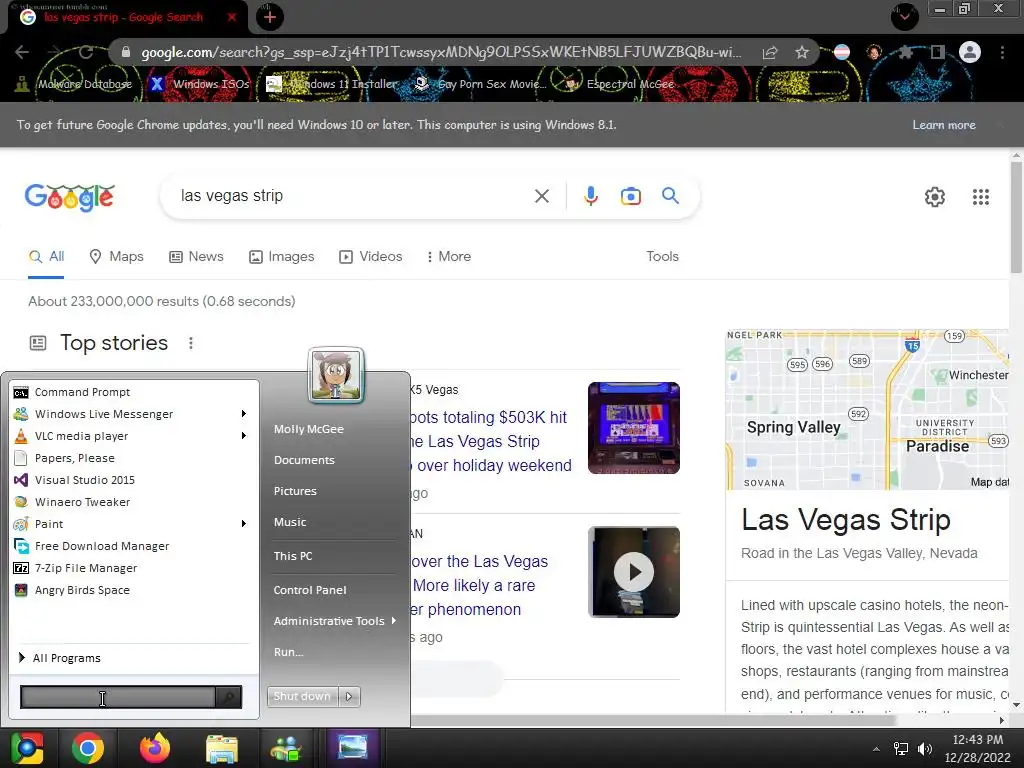
Task: Switch to Maps results tab
Action: tap(116, 257)
